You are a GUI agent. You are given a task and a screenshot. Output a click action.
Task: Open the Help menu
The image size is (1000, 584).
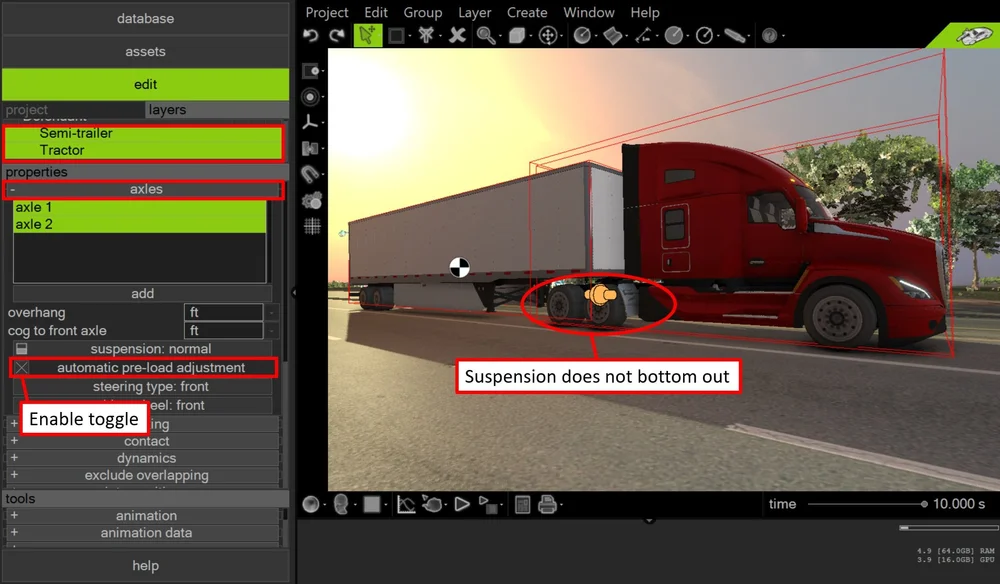click(645, 12)
